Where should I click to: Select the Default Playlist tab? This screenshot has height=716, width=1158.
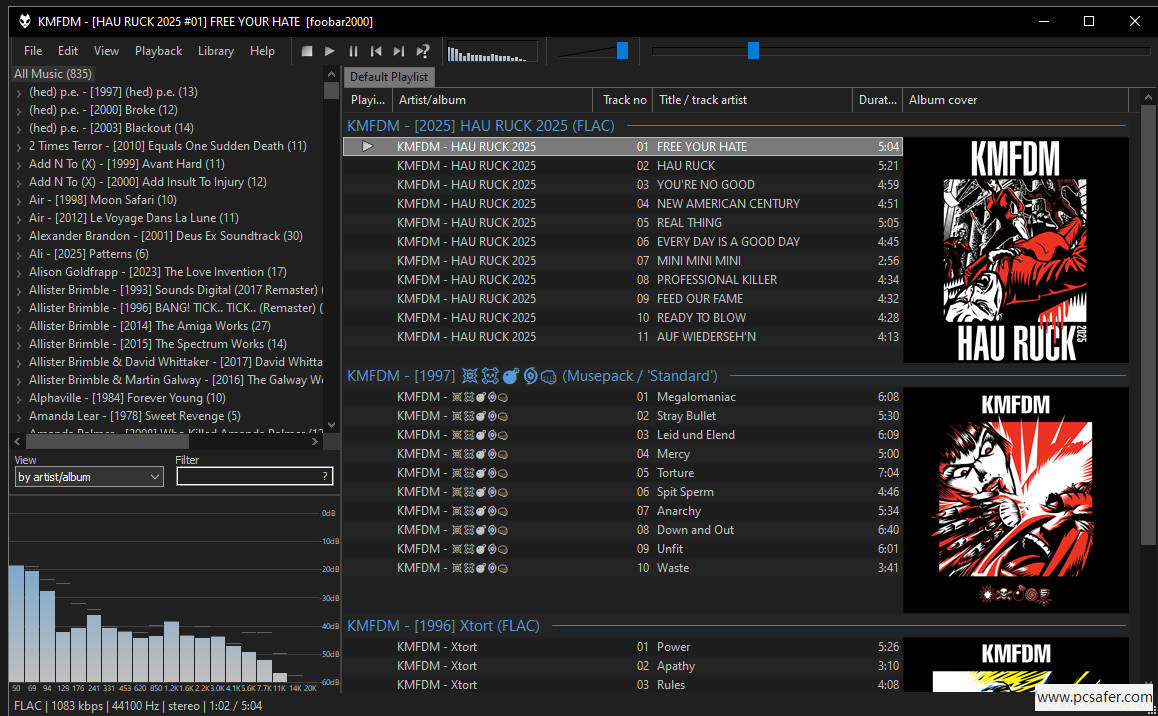389,77
